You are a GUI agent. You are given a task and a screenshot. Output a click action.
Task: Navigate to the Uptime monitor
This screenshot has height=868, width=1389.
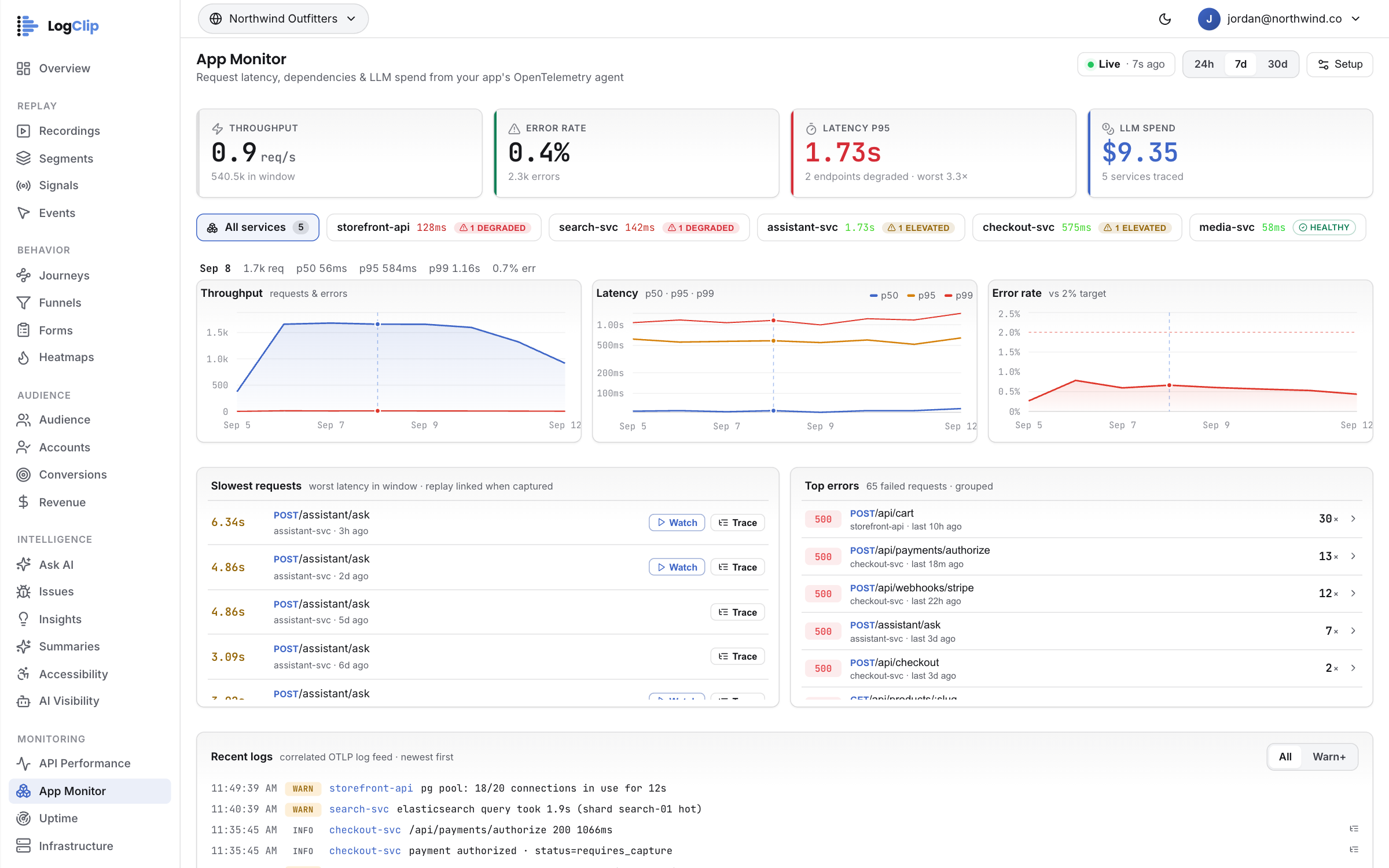[x=90, y=818]
